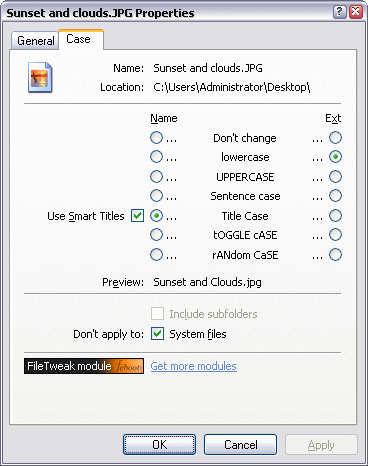Image resolution: width=368 pixels, height=466 pixels.
Task: Select Name radio for tOGGLE cASE
Action: tap(156, 235)
